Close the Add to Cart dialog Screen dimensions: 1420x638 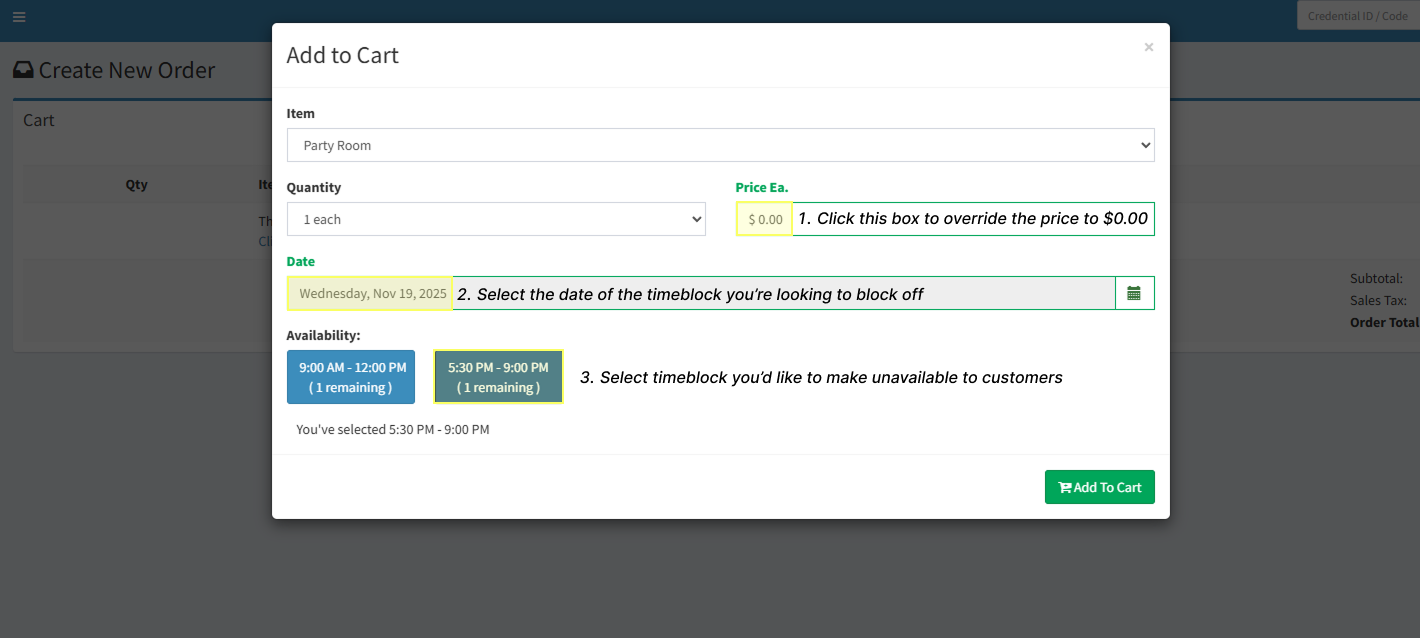point(1149,47)
